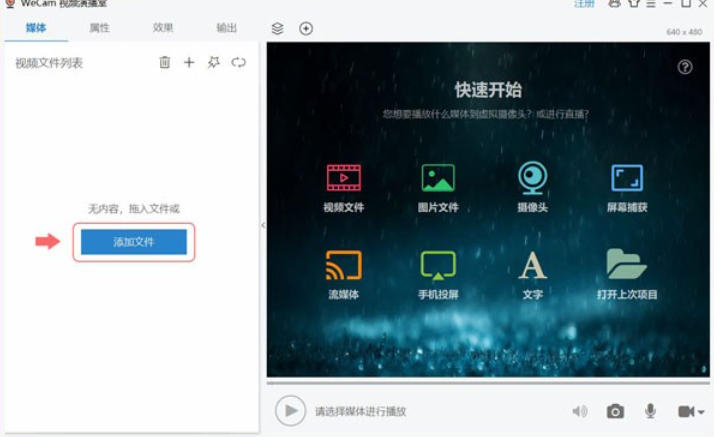
Task: Click the 640 x 480 resolution label
Action: coord(684,32)
